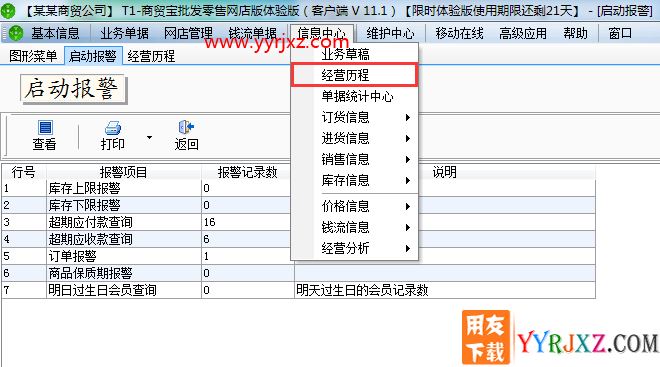660x367 pixels.
Task: Click the title bar green application icon
Action: click(x=8, y=10)
